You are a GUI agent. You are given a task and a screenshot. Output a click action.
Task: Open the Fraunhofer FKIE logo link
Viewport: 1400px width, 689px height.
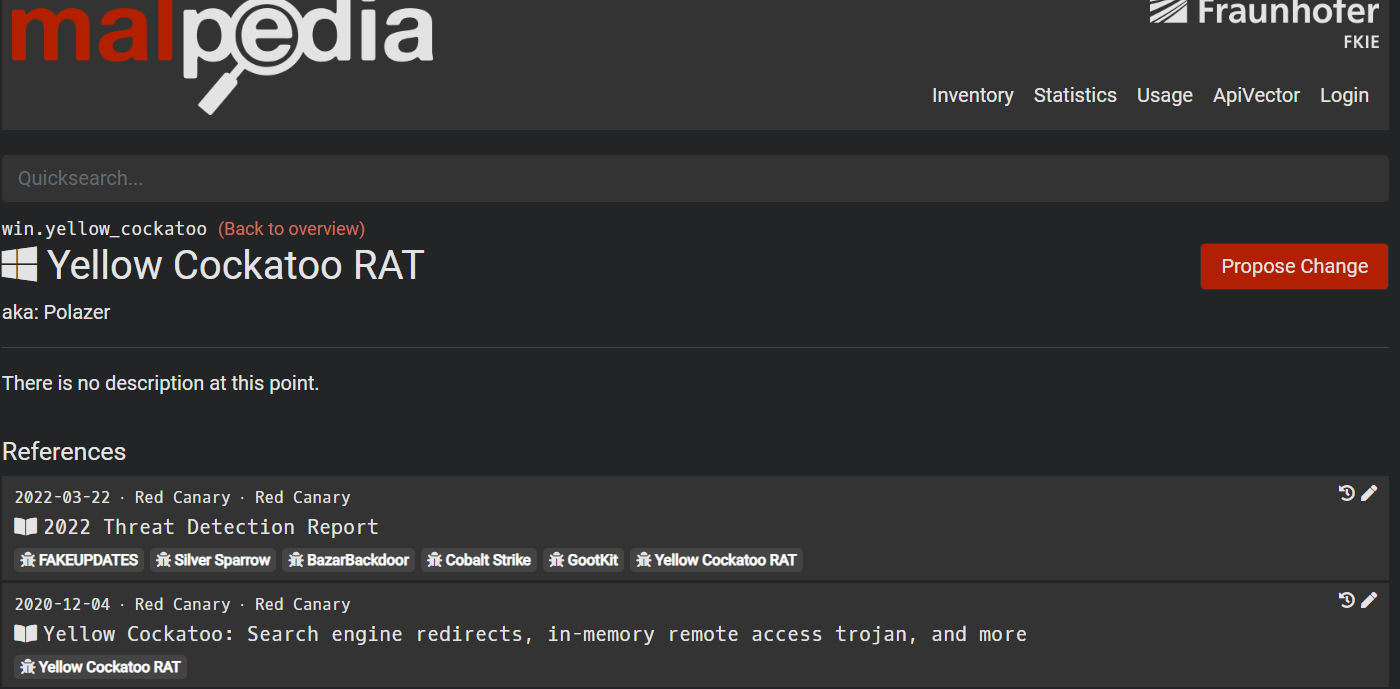[1264, 24]
